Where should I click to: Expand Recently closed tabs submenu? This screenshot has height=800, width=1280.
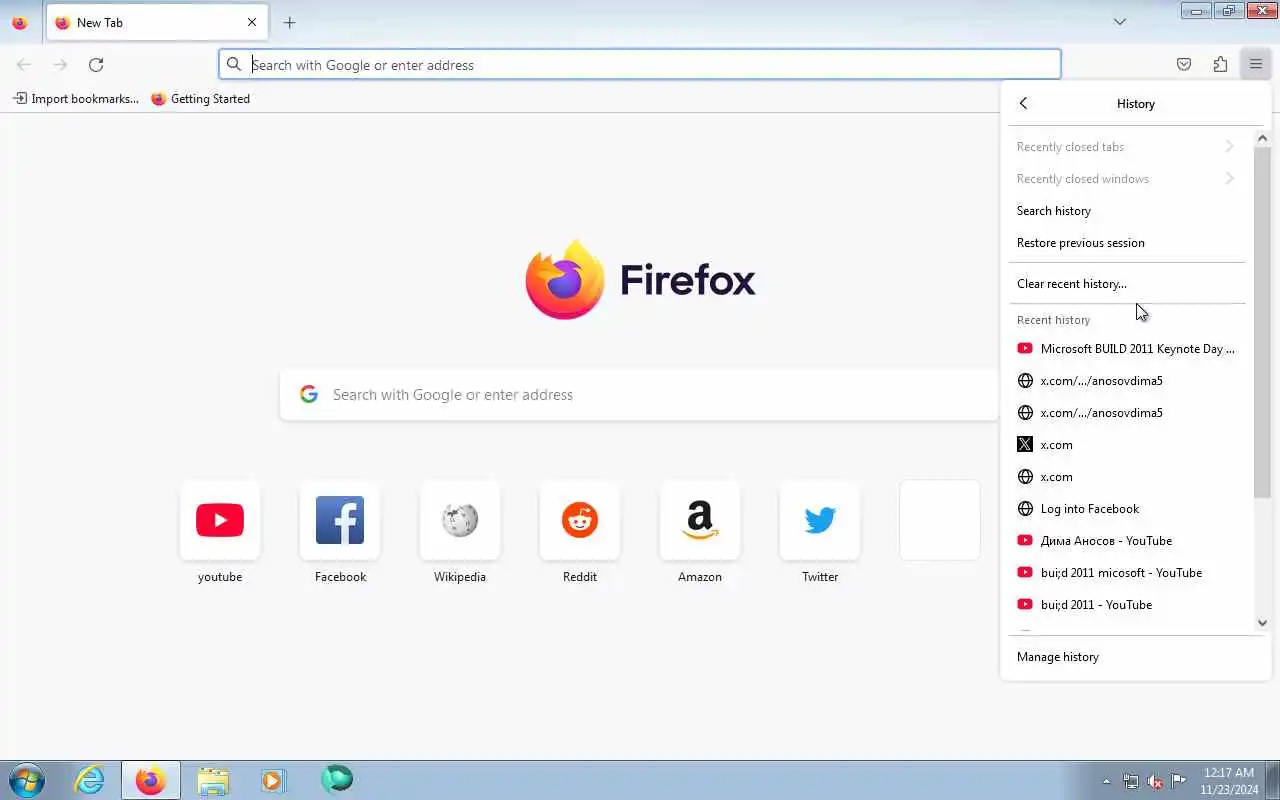pyautogui.click(x=1126, y=147)
